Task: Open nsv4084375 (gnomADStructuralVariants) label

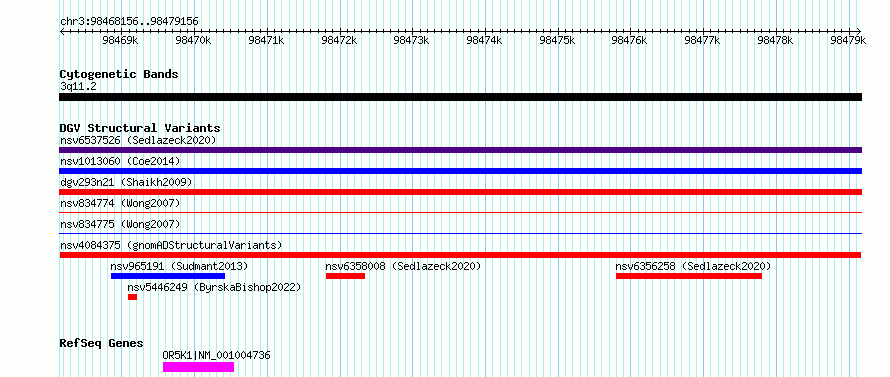Action: [x=171, y=245]
